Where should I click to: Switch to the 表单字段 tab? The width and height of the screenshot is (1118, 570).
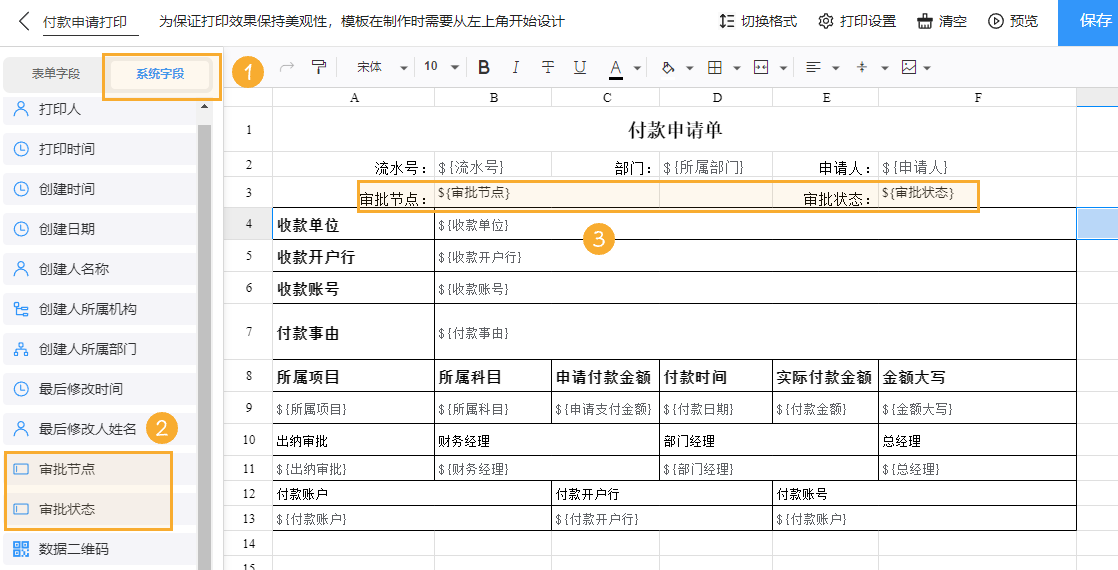click(x=55, y=74)
